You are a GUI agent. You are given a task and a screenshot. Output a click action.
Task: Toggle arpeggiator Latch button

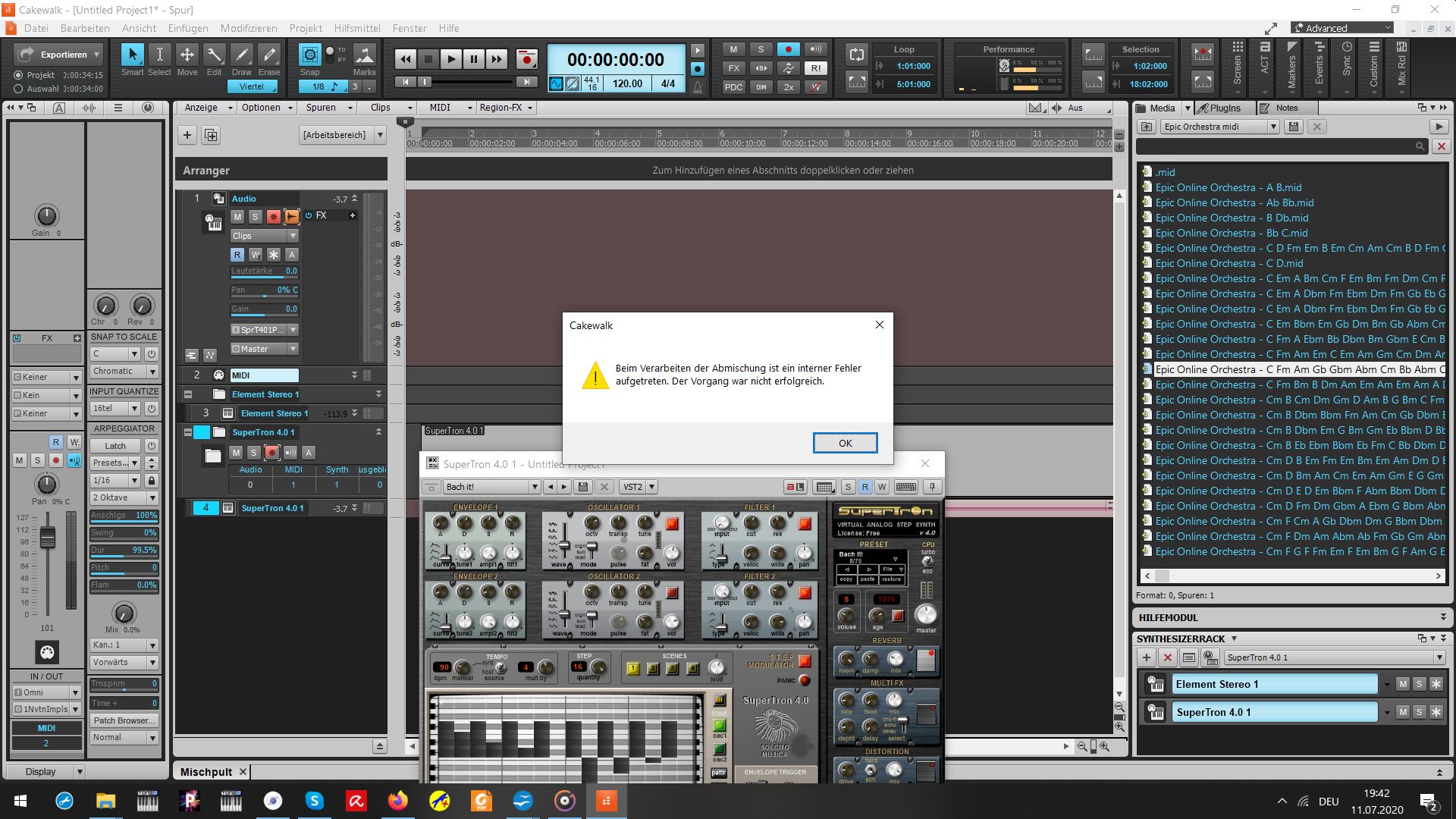point(116,446)
